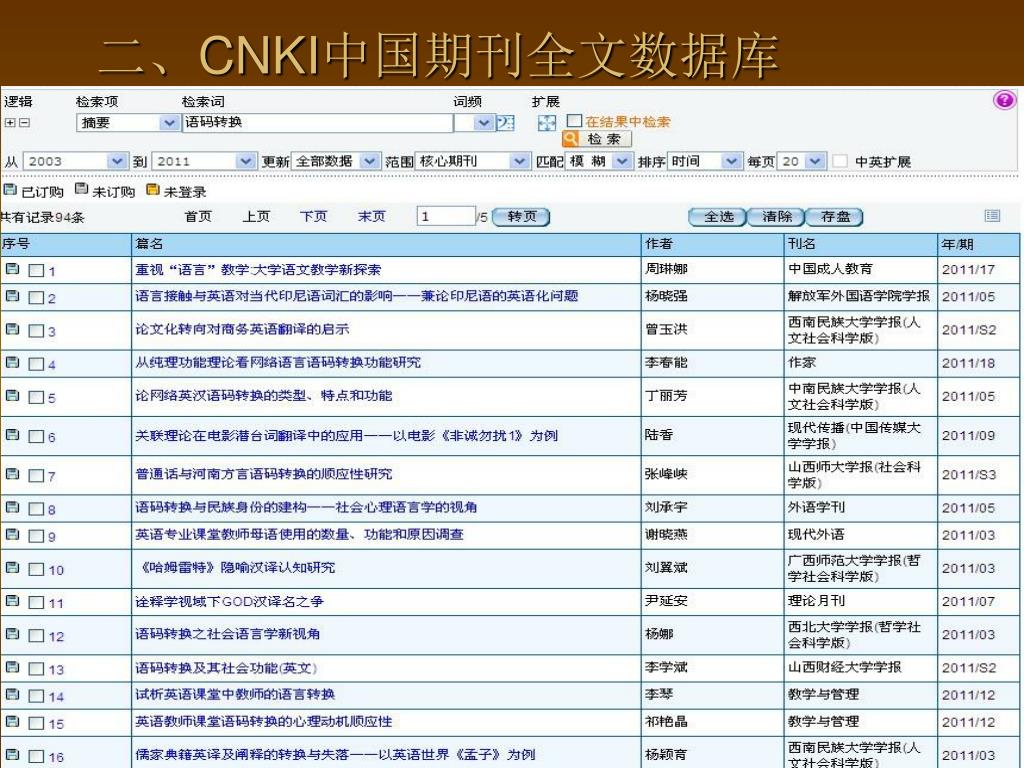The image size is (1024, 768).
Task: Click the 已订购 legend icon
Action: 10,189
